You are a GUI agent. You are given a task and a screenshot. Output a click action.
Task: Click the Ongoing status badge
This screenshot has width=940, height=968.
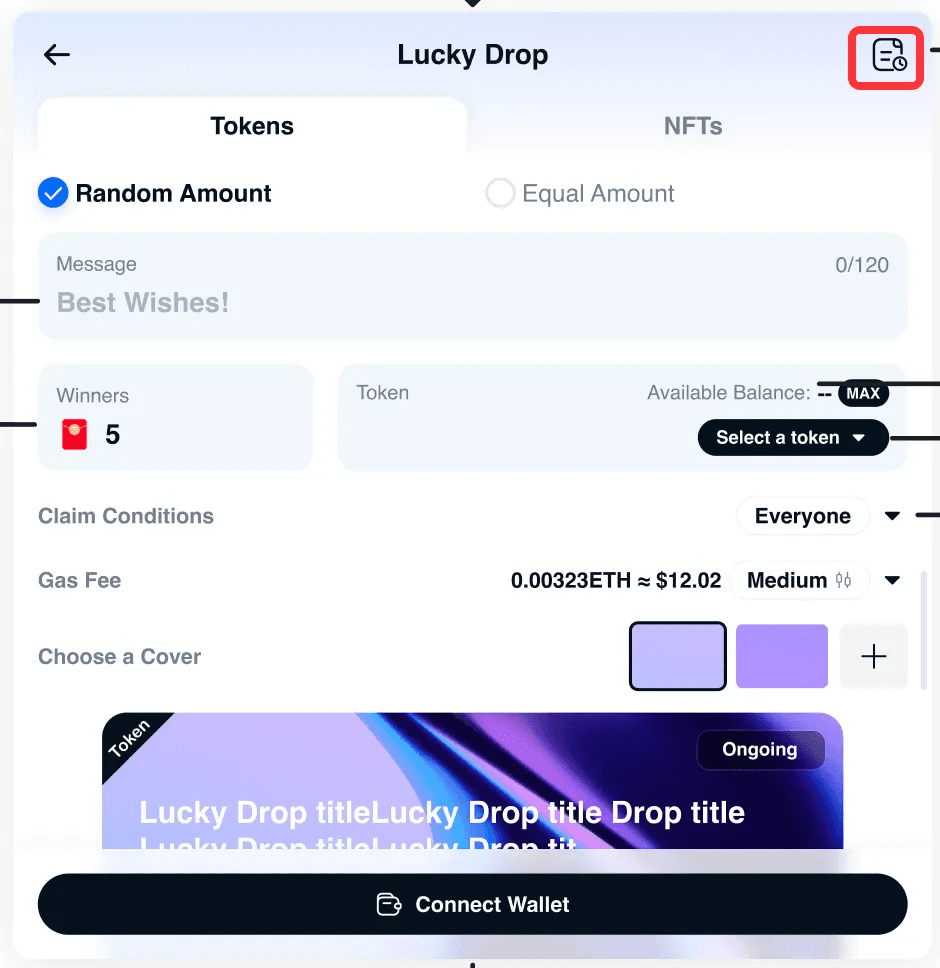tap(760, 749)
